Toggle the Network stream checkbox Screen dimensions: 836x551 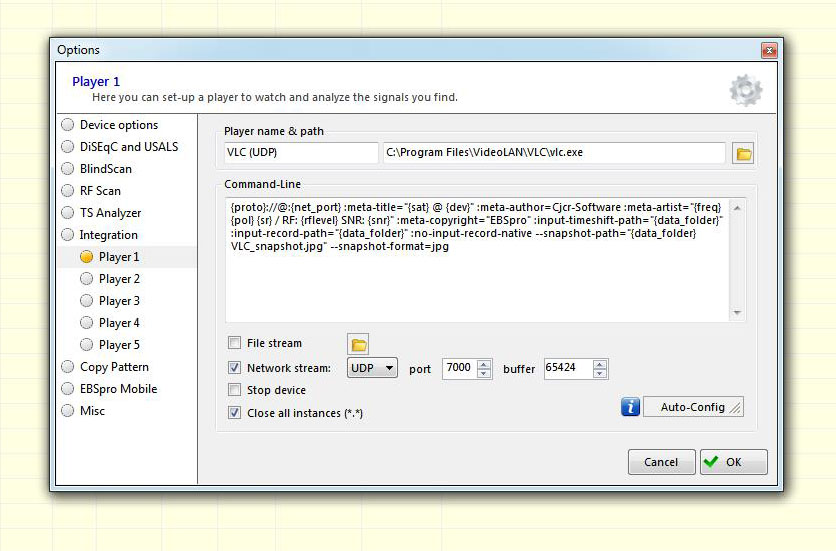pos(234,368)
